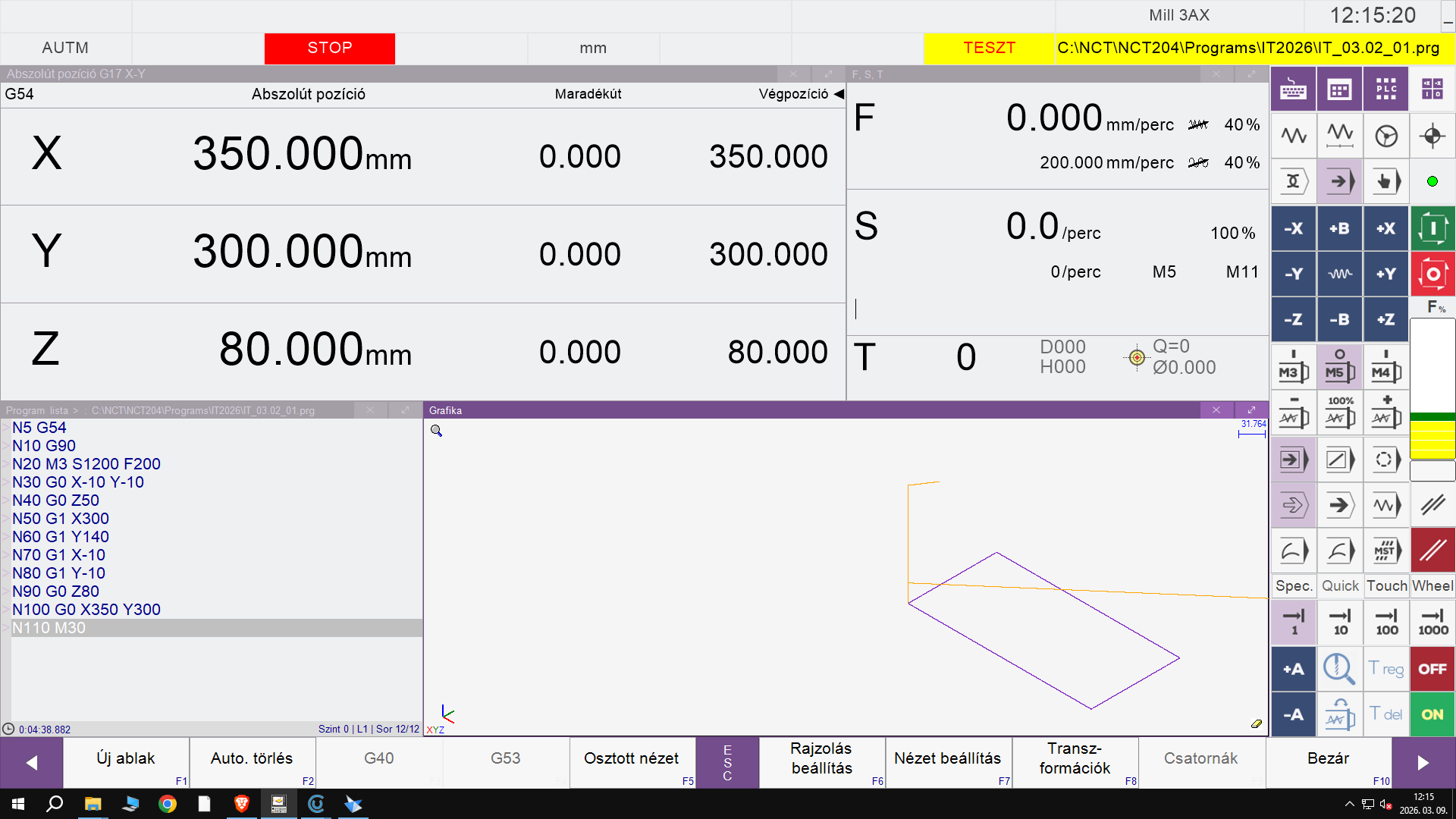The image size is (1456, 819).
Task: Click the Végpozíció column arrow
Action: click(839, 94)
